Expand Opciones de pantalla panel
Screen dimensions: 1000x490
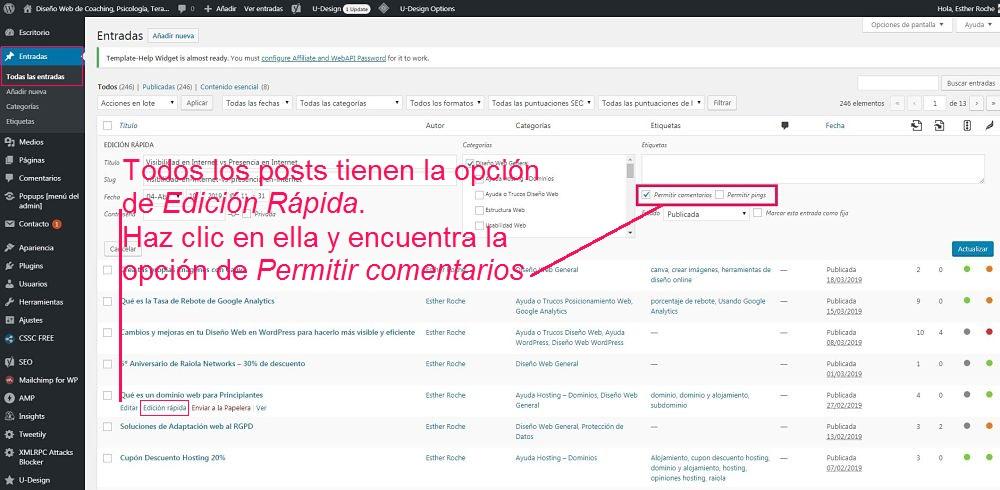point(907,24)
